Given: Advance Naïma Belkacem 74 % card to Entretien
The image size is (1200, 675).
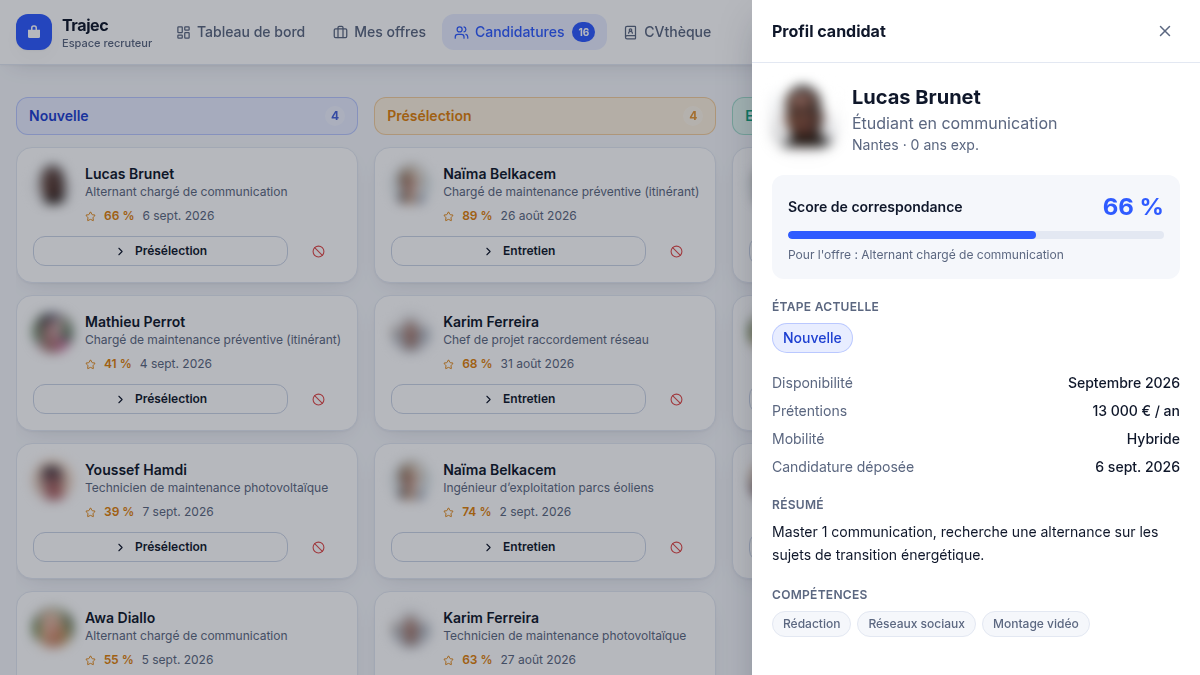Looking at the screenshot, I should pos(518,547).
